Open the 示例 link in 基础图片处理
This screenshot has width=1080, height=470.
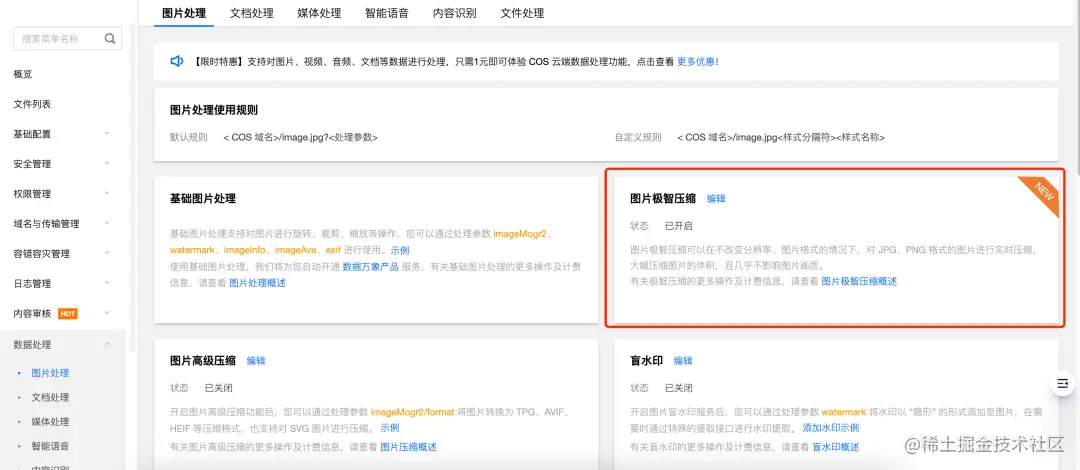pos(399,251)
